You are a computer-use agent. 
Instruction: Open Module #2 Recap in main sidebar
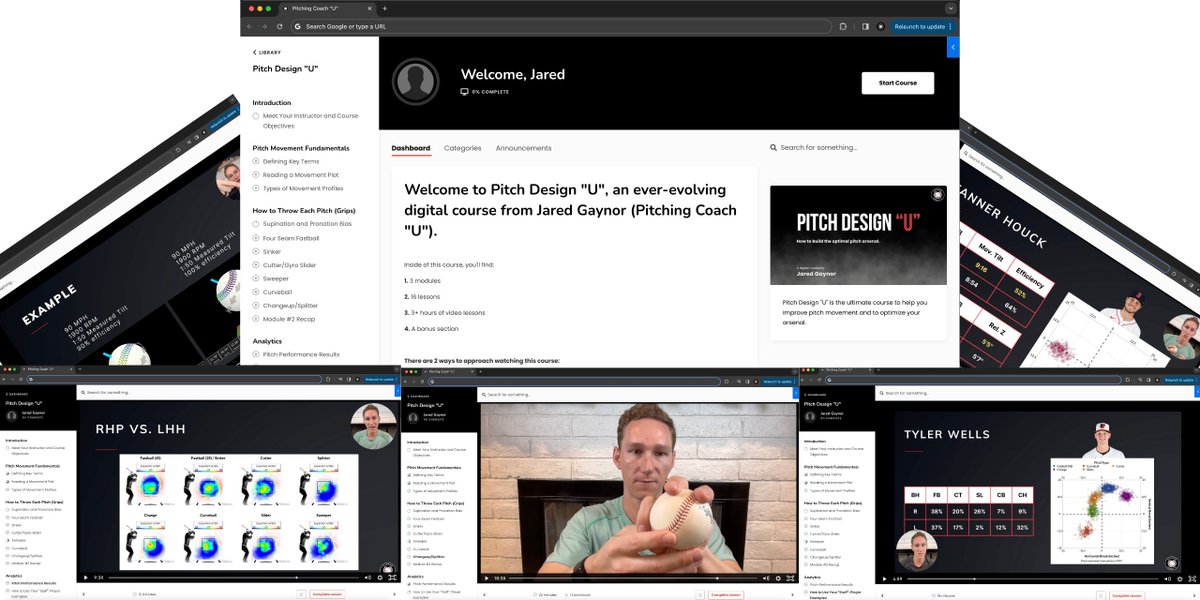(288, 319)
